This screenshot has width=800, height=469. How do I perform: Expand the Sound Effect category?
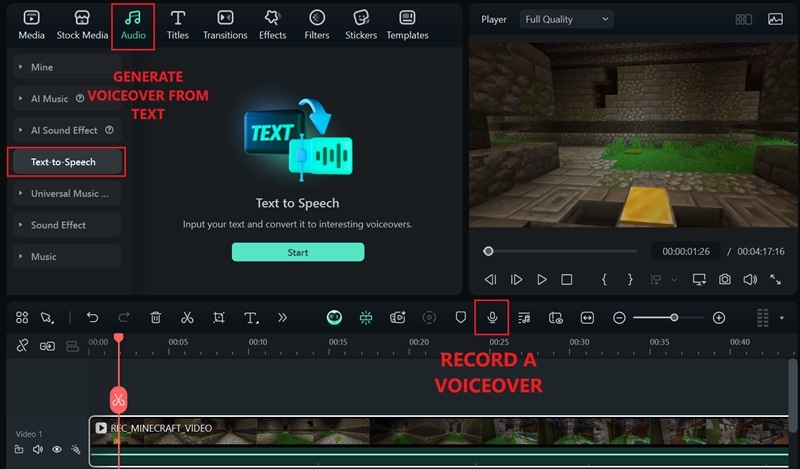pos(67,225)
